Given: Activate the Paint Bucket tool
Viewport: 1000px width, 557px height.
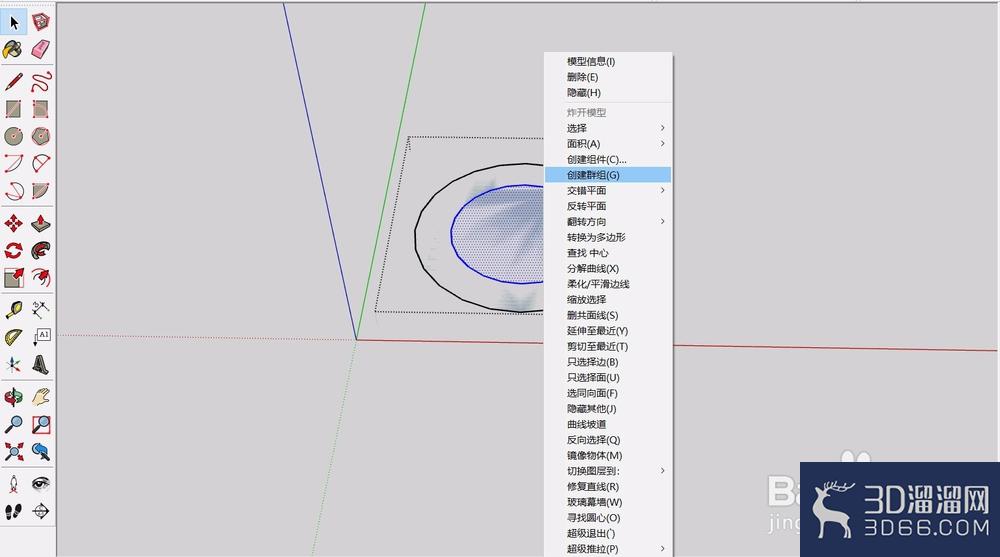Looking at the screenshot, I should point(13,49).
